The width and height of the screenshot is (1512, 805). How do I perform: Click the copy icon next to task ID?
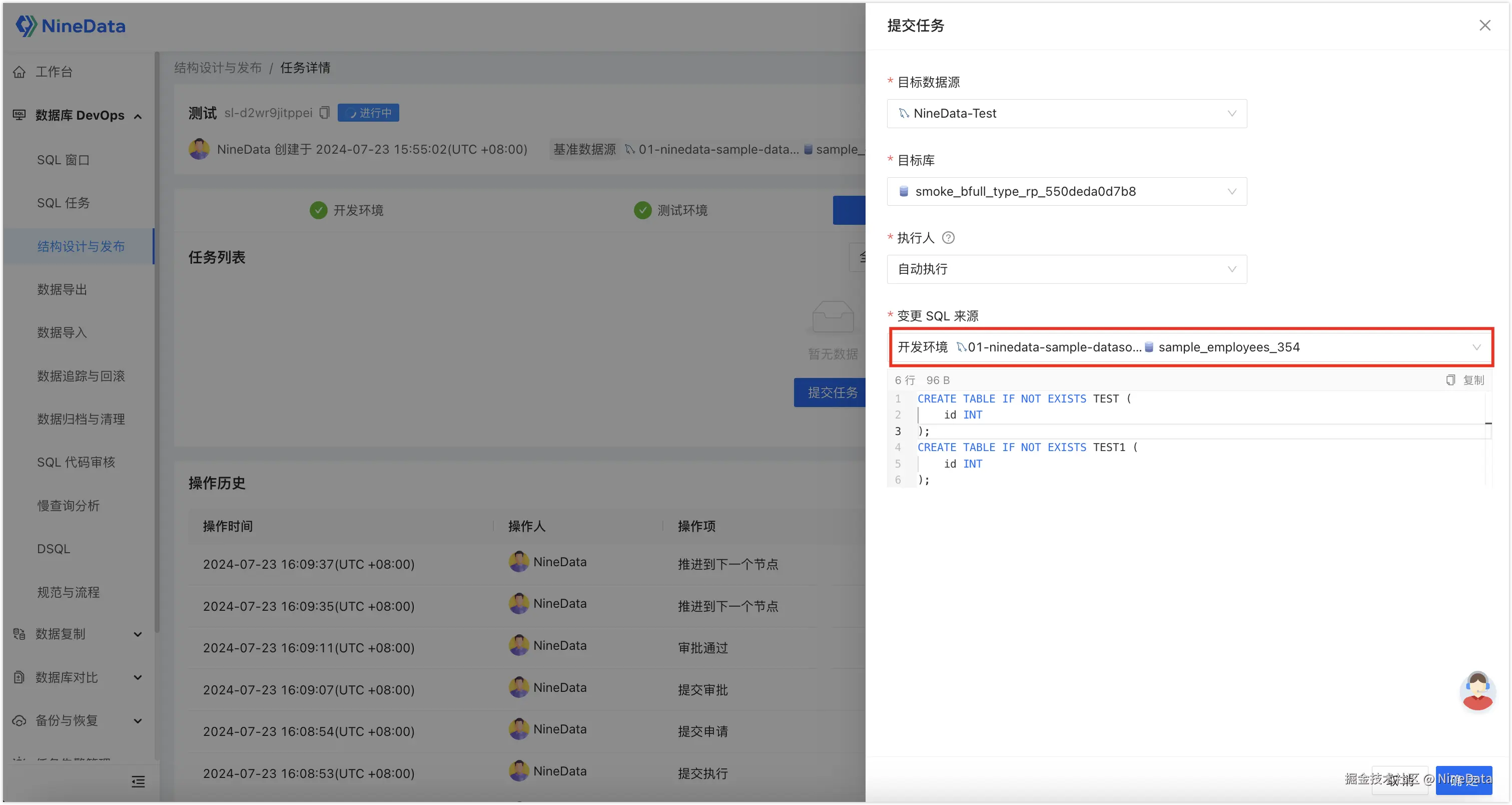click(325, 113)
